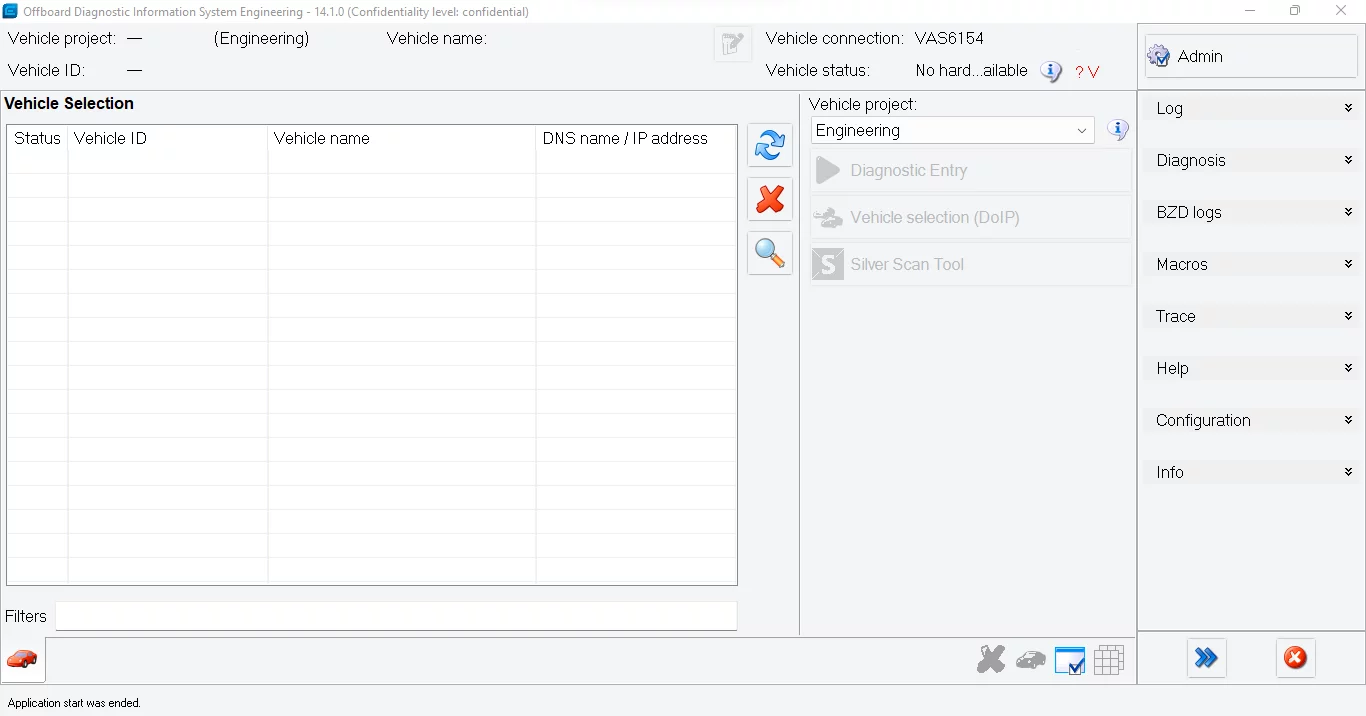Click the info bubble next to Vehicle status
This screenshot has width=1366, height=716.
coord(1051,71)
